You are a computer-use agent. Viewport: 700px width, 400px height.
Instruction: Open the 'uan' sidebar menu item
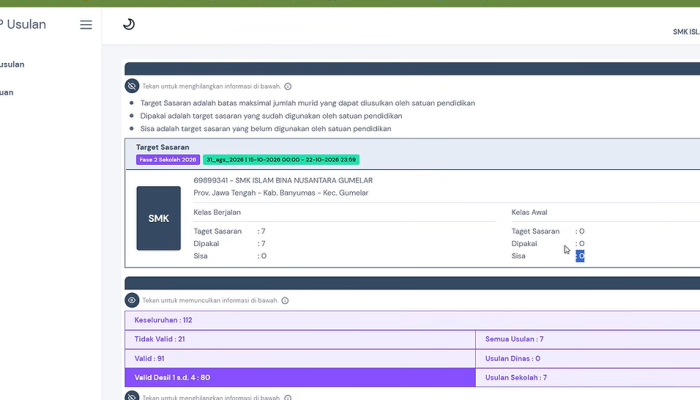coord(7,92)
